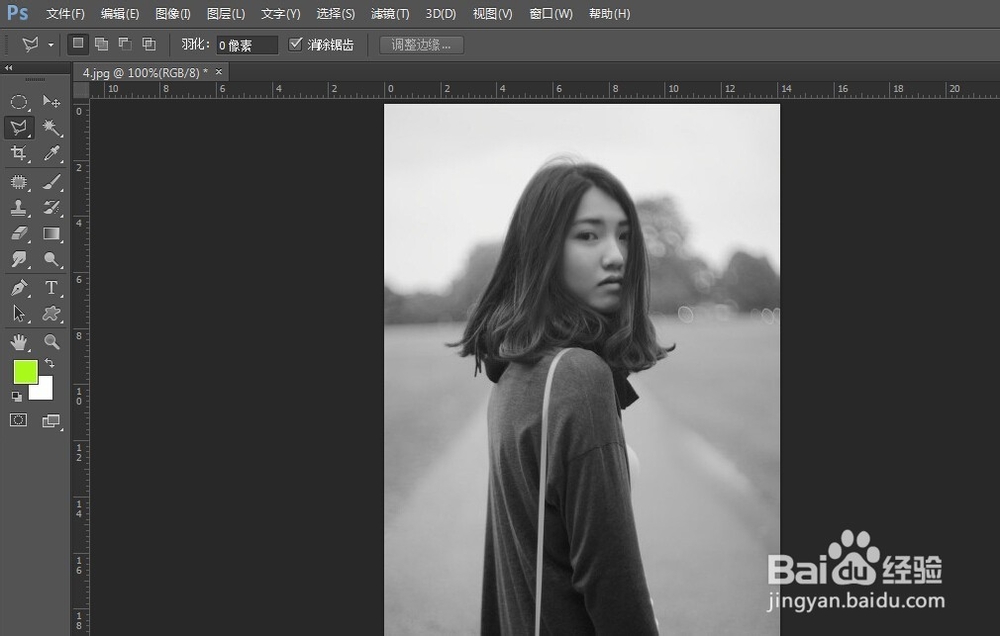Viewport: 1000px width, 636px height.
Task: Select the History Brush tool
Action: [x=51, y=208]
